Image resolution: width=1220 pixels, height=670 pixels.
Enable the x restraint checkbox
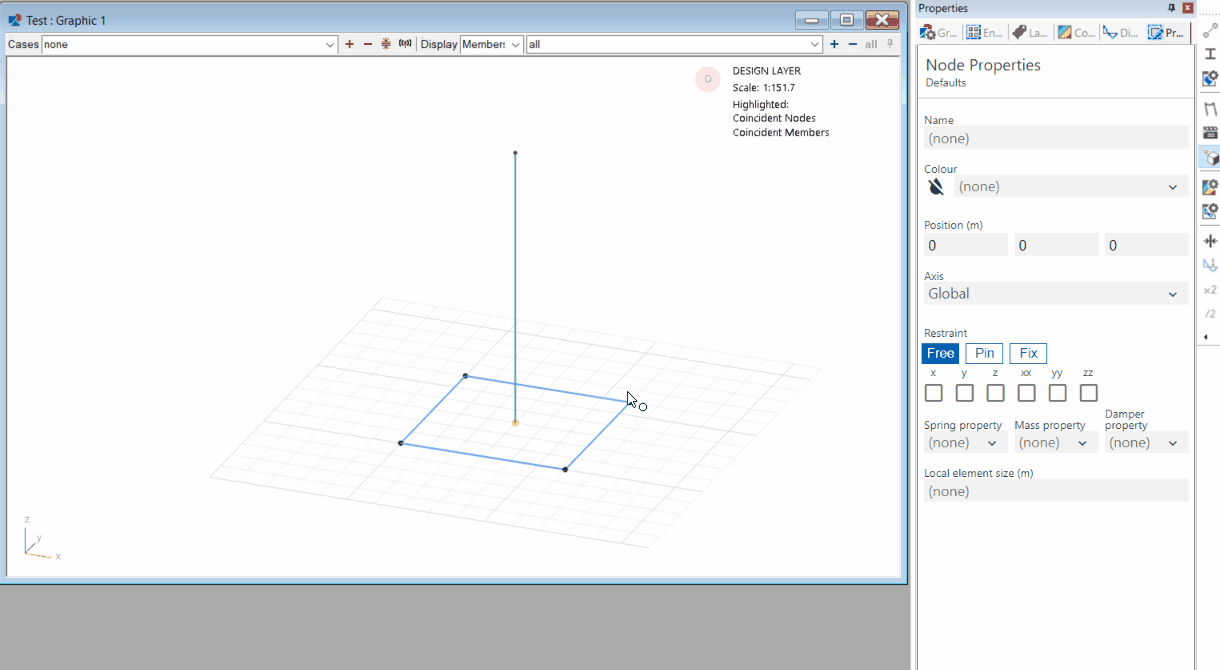click(x=933, y=393)
